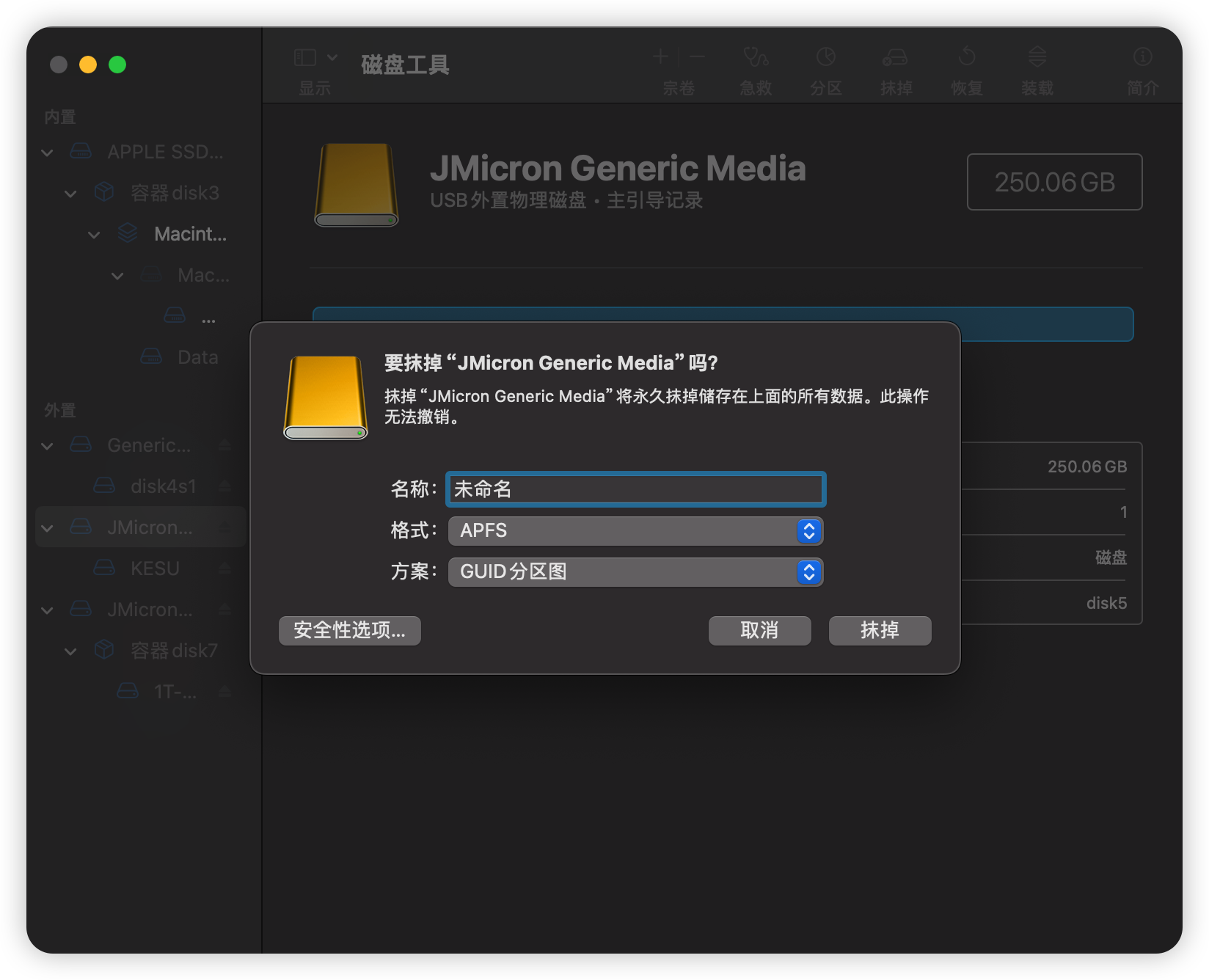Click the Restore 恢复 toolbar icon
Image resolution: width=1209 pixels, height=980 pixels.
[x=967, y=56]
